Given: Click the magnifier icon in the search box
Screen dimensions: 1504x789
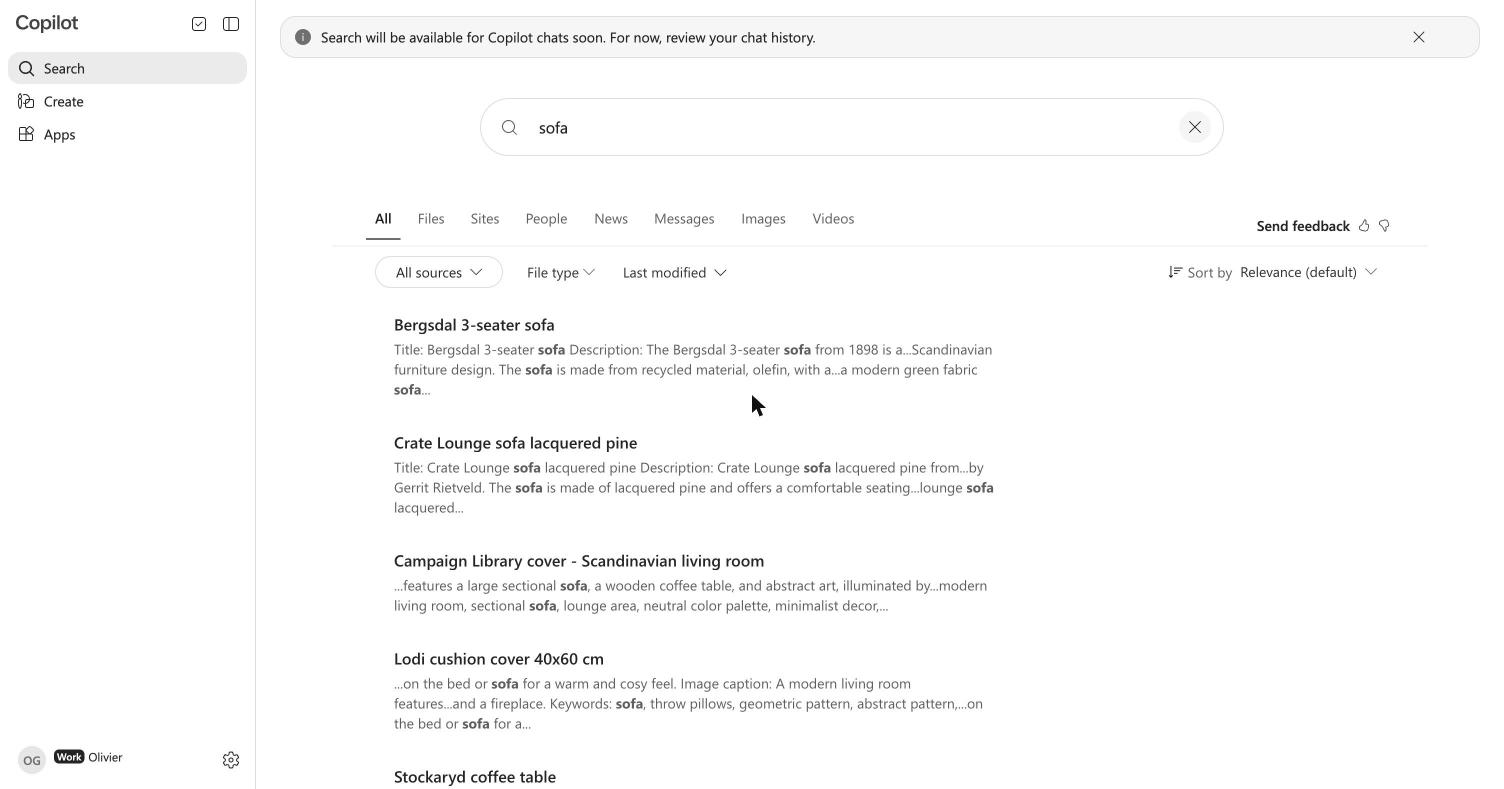Looking at the screenshot, I should tap(509, 127).
